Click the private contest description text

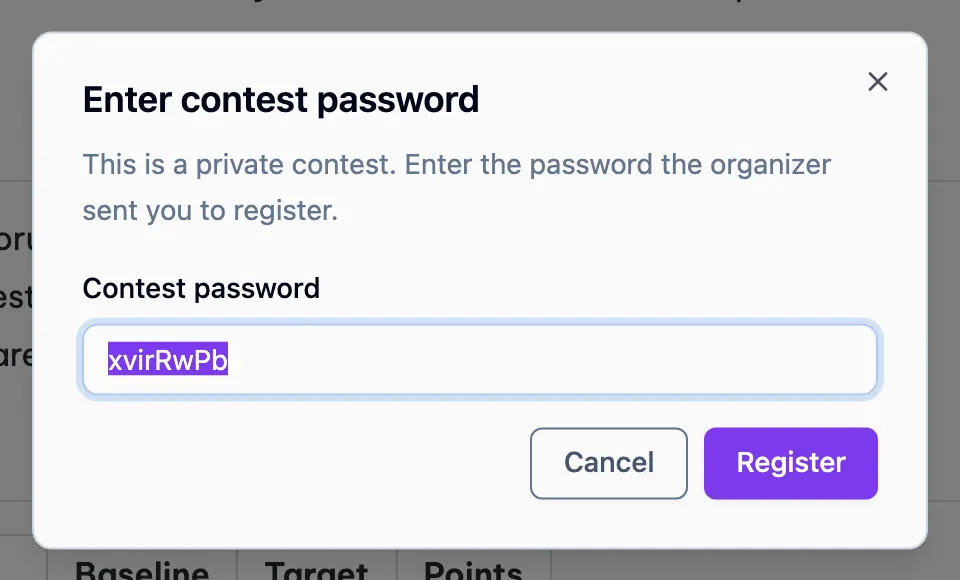point(457,187)
